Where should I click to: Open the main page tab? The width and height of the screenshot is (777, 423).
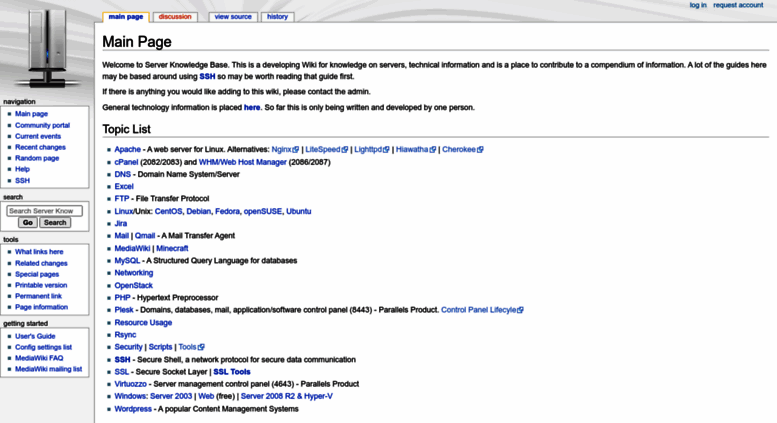pyautogui.click(x=126, y=17)
